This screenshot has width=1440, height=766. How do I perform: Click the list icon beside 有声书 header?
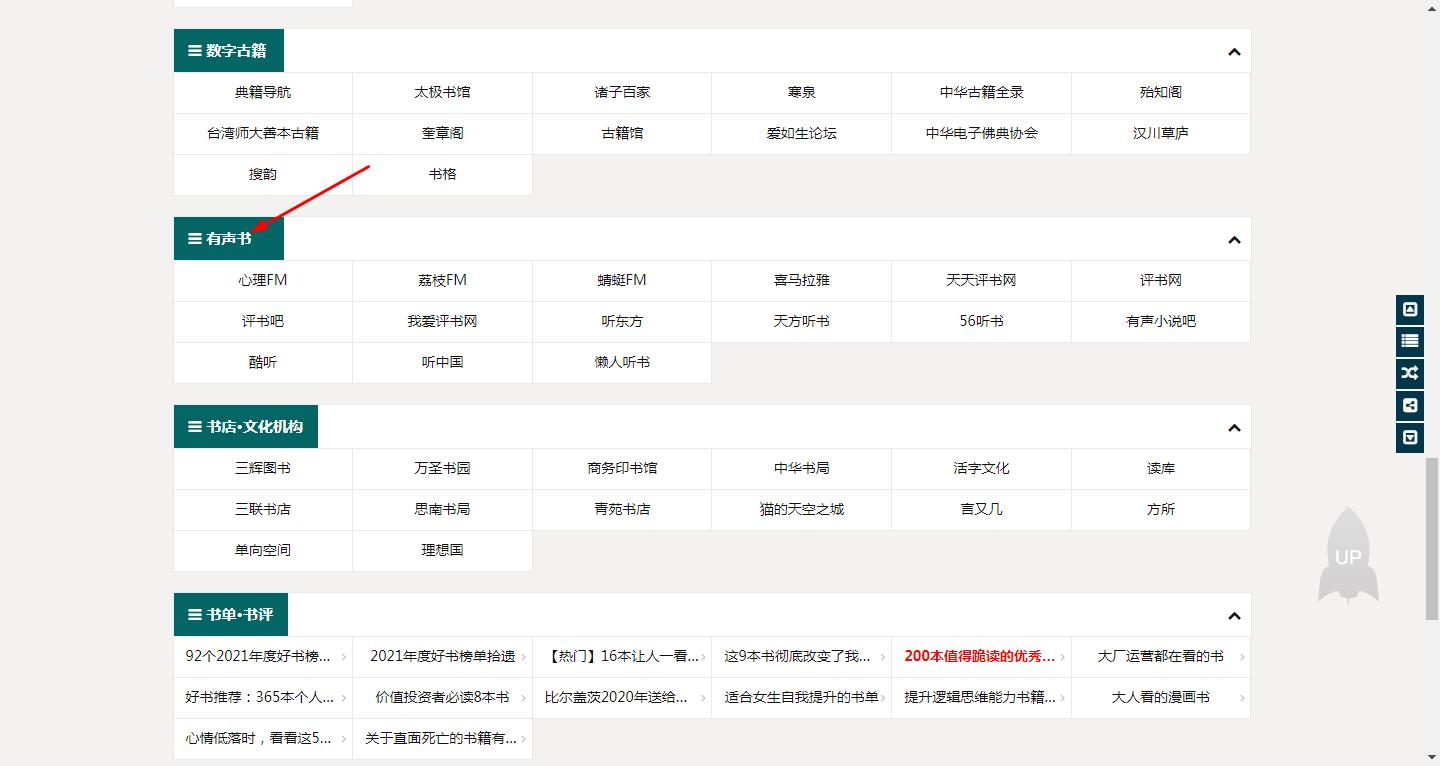tap(193, 238)
